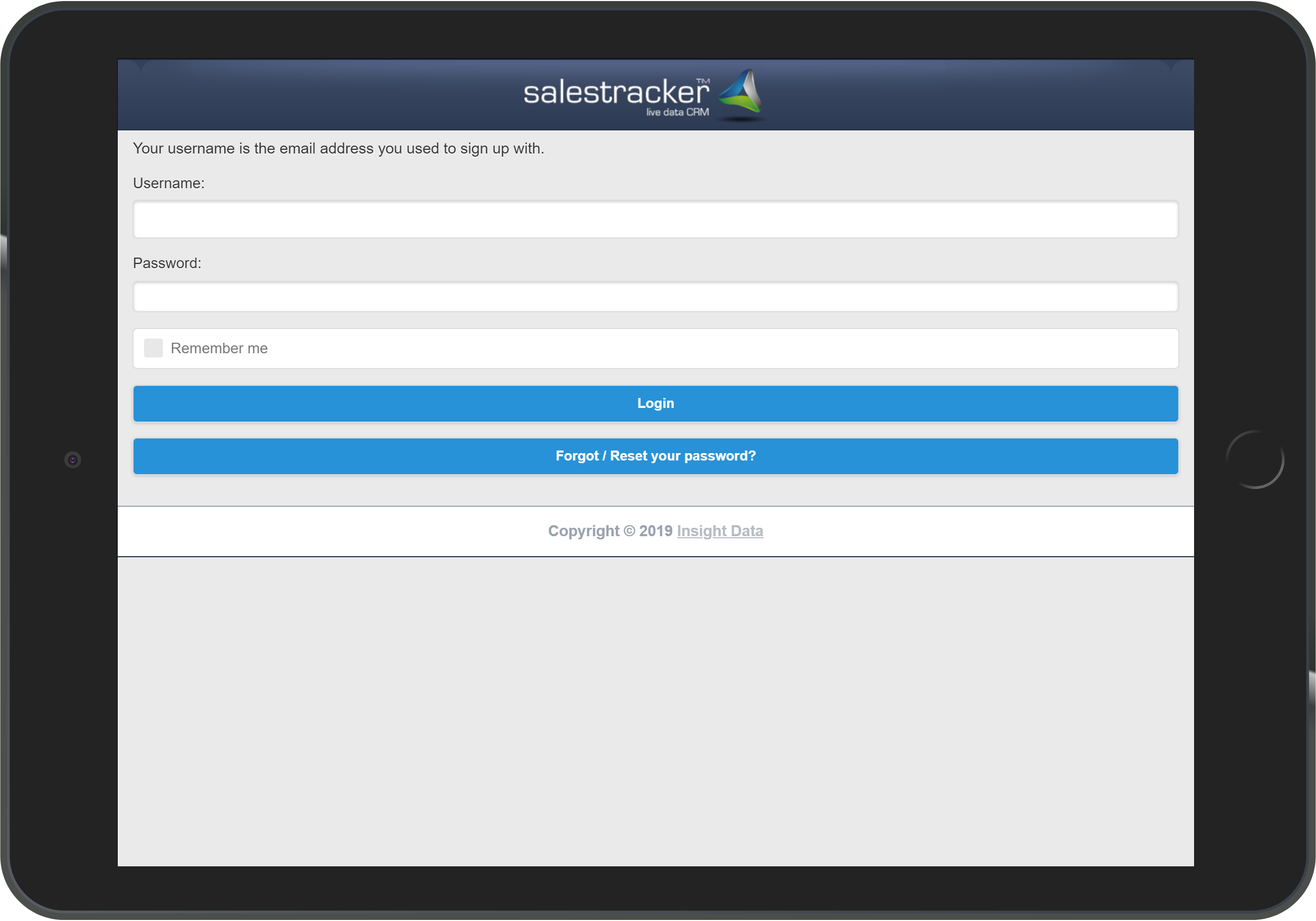Click inside the Password input field
The height and width of the screenshot is (921, 1316).
click(x=655, y=297)
